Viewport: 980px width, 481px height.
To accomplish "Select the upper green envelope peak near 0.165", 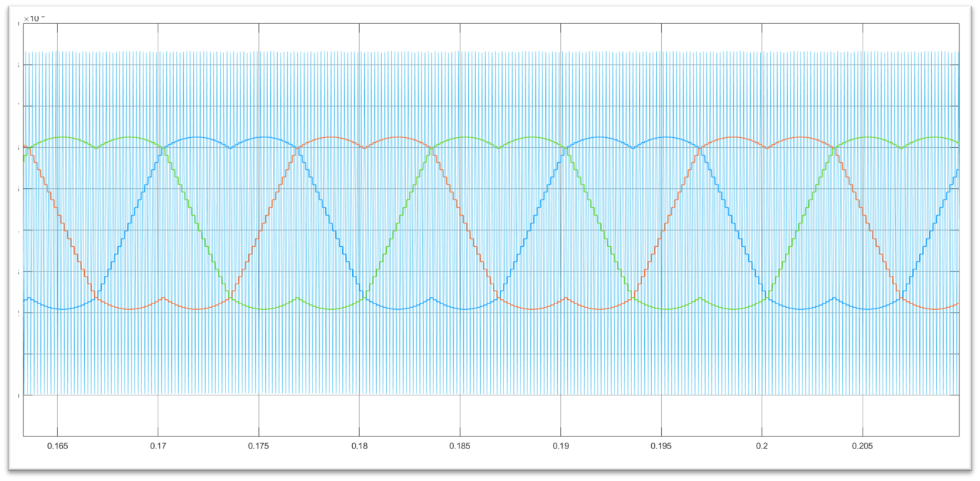I will (x=62, y=137).
